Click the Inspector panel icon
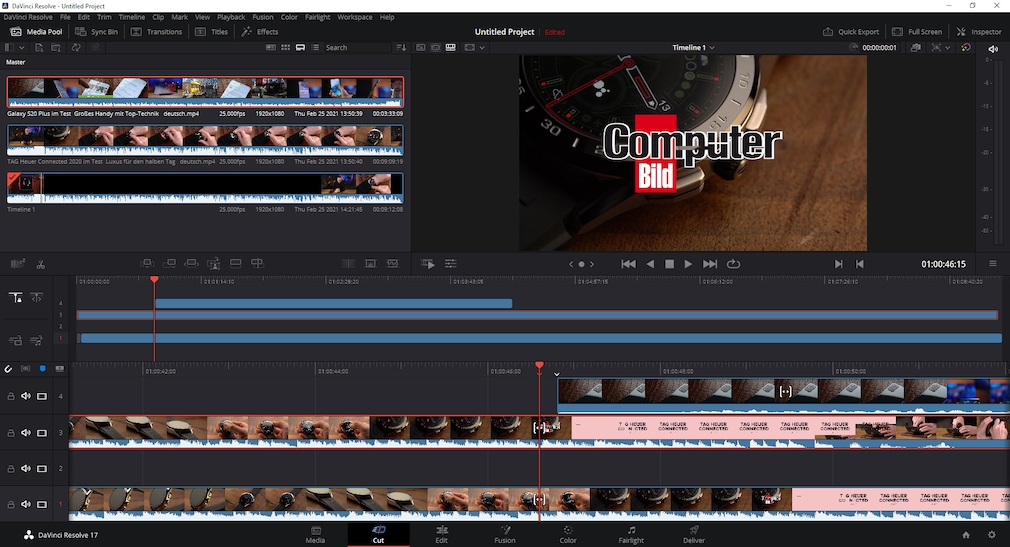 pyautogui.click(x=979, y=32)
